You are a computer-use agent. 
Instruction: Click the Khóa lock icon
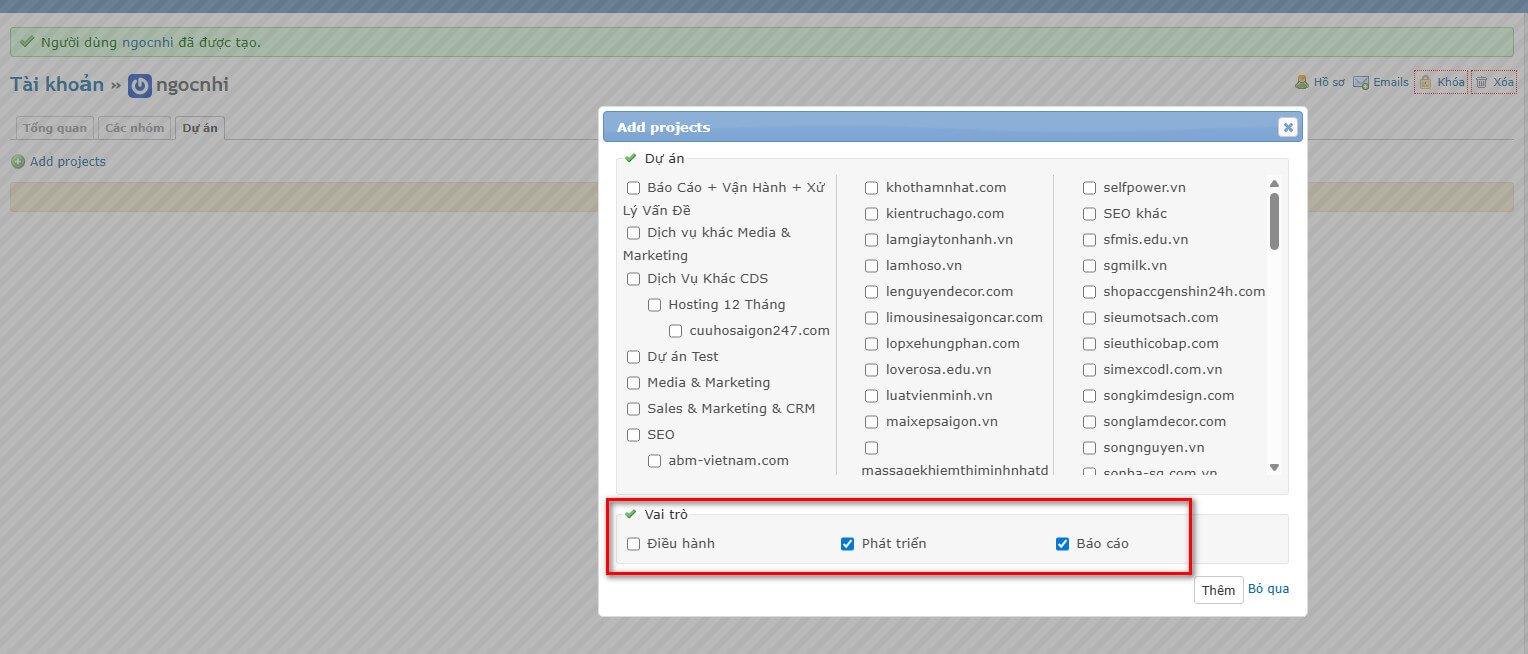point(1424,83)
